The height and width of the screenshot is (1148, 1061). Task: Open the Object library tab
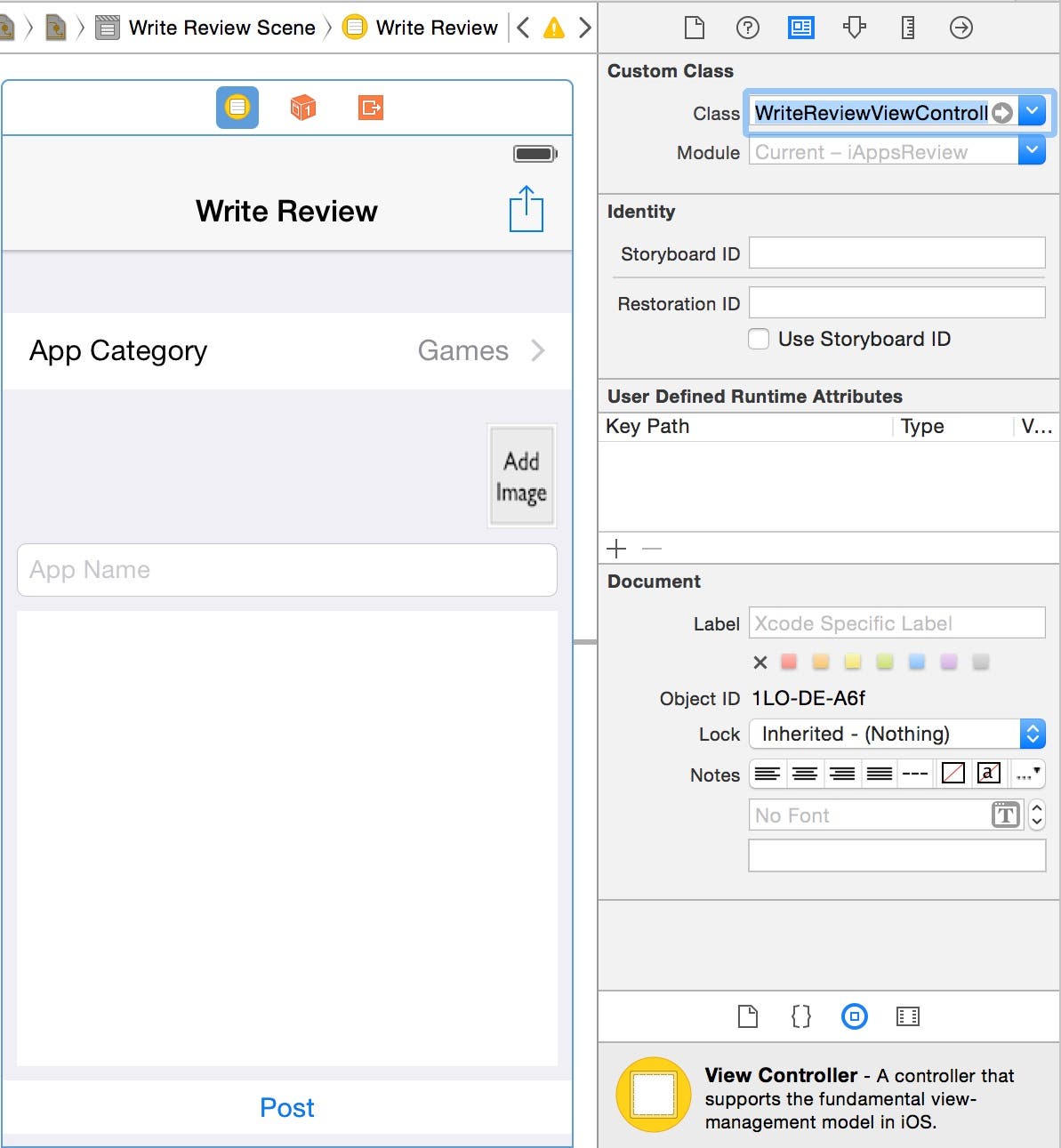(854, 1016)
